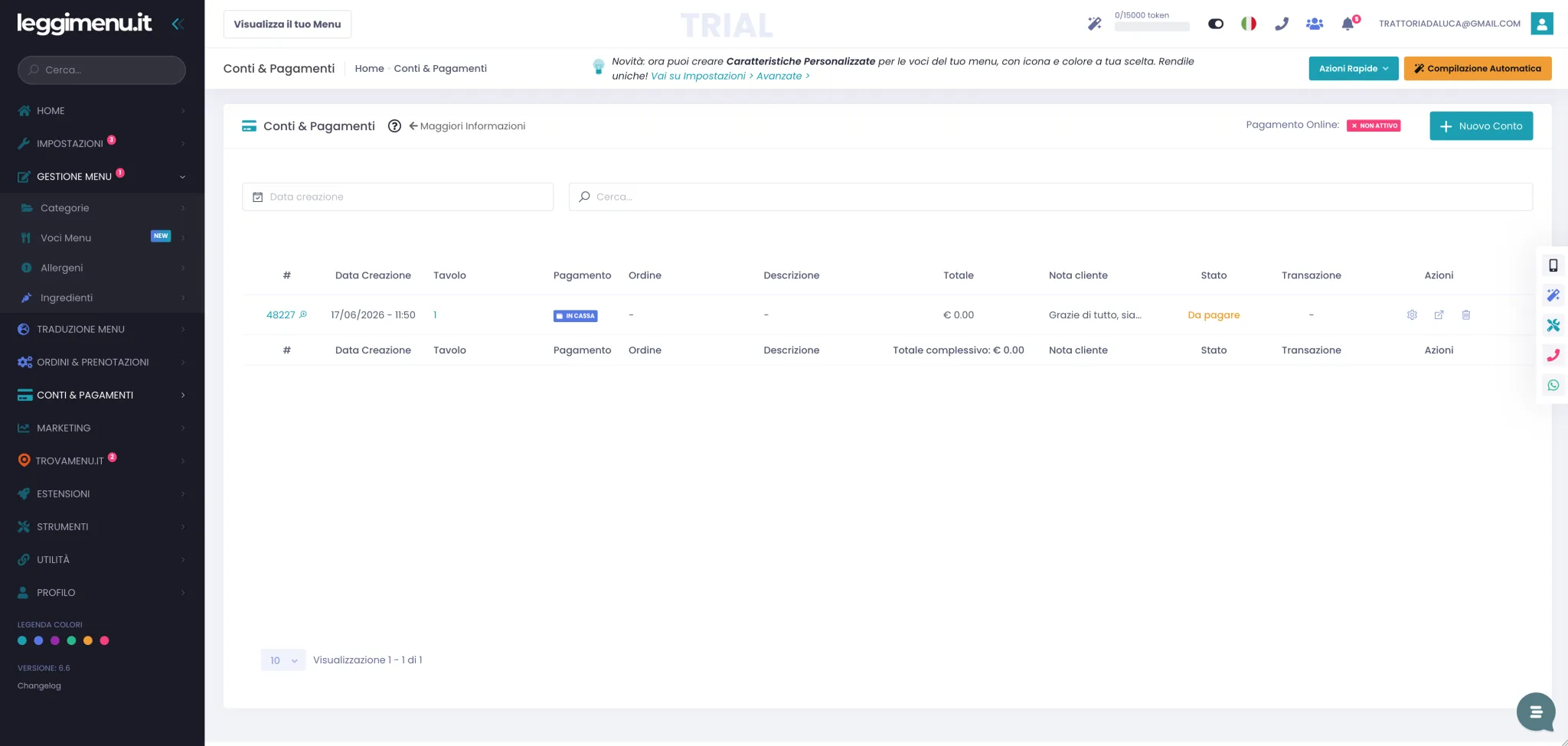
Task: Open IMPOSTAZIONI menu
Action: tap(102, 144)
